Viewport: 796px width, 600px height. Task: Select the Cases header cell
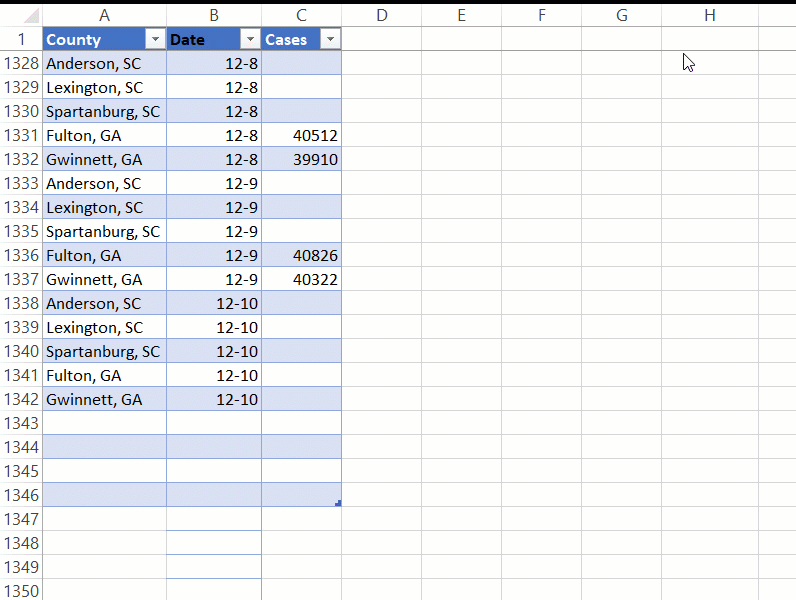pos(302,39)
